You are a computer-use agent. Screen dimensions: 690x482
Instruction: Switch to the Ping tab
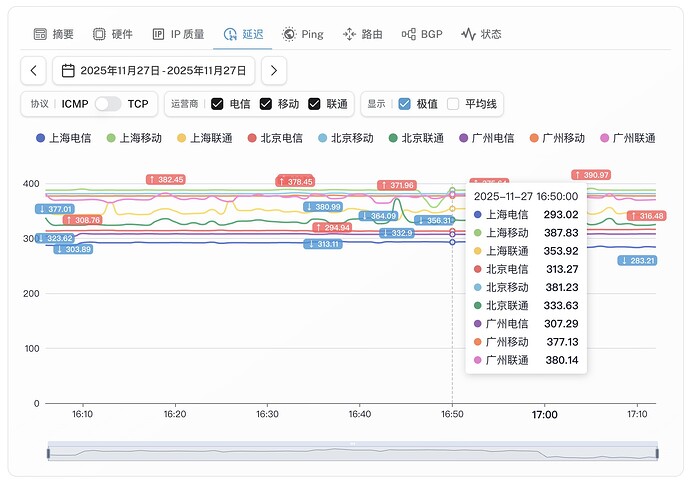303,34
